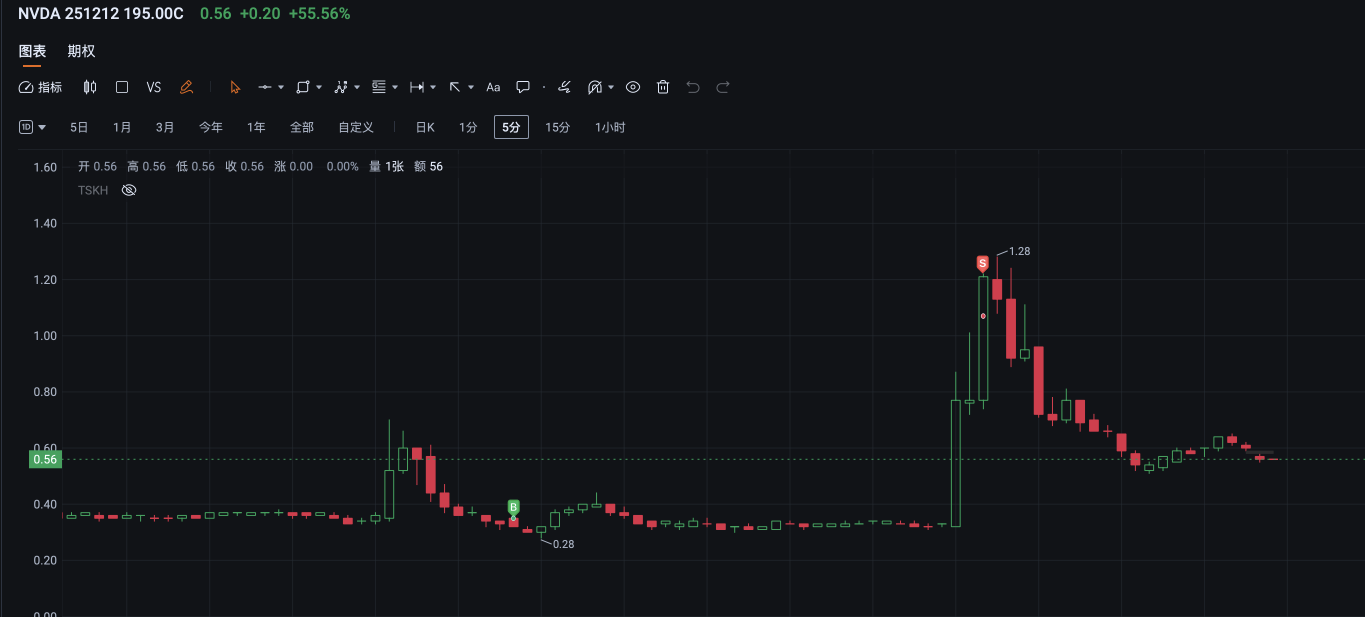This screenshot has height=617, width=1365.
Task: Toggle TSKH indicator visibility
Action: [128, 189]
